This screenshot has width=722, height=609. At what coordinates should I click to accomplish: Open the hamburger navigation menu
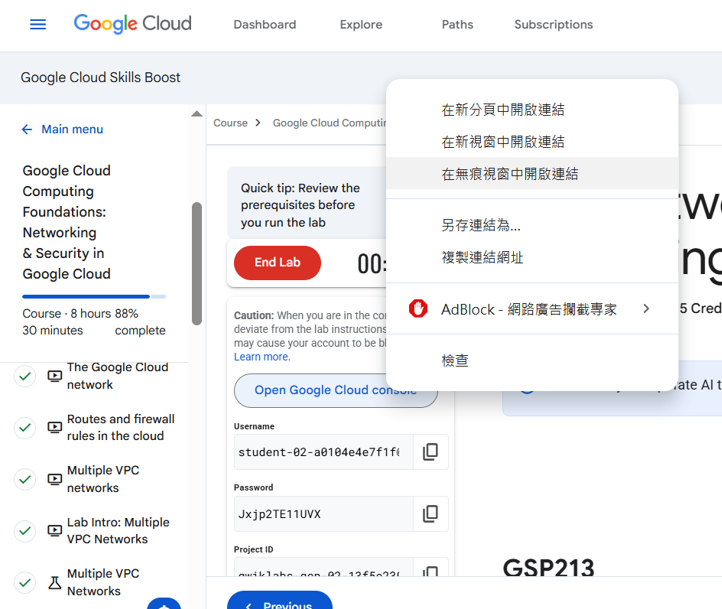38,24
